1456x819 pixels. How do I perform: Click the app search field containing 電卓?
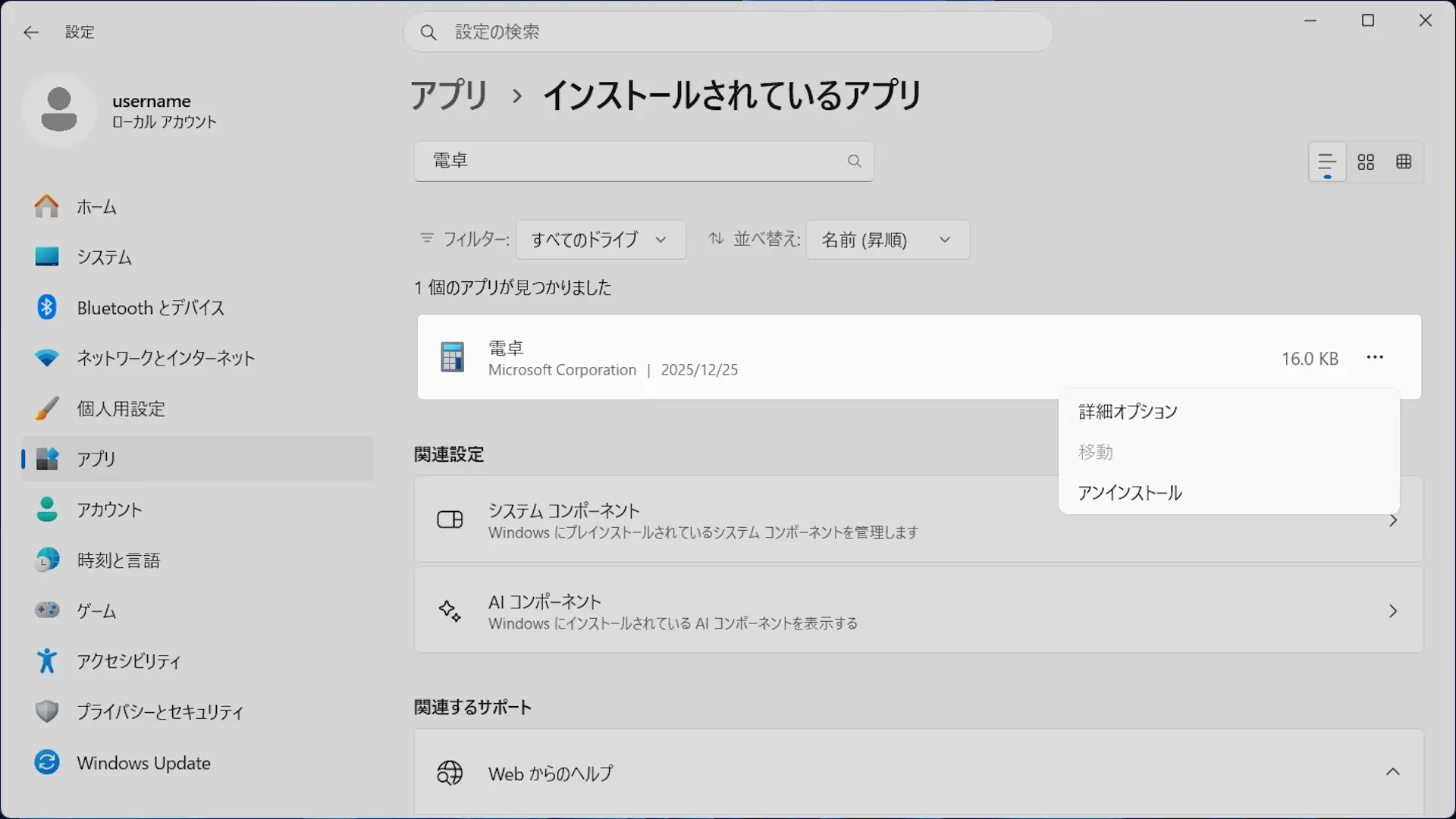click(644, 161)
